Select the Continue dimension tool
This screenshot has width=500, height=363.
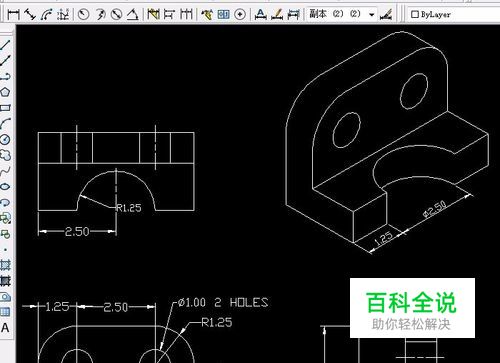point(186,14)
